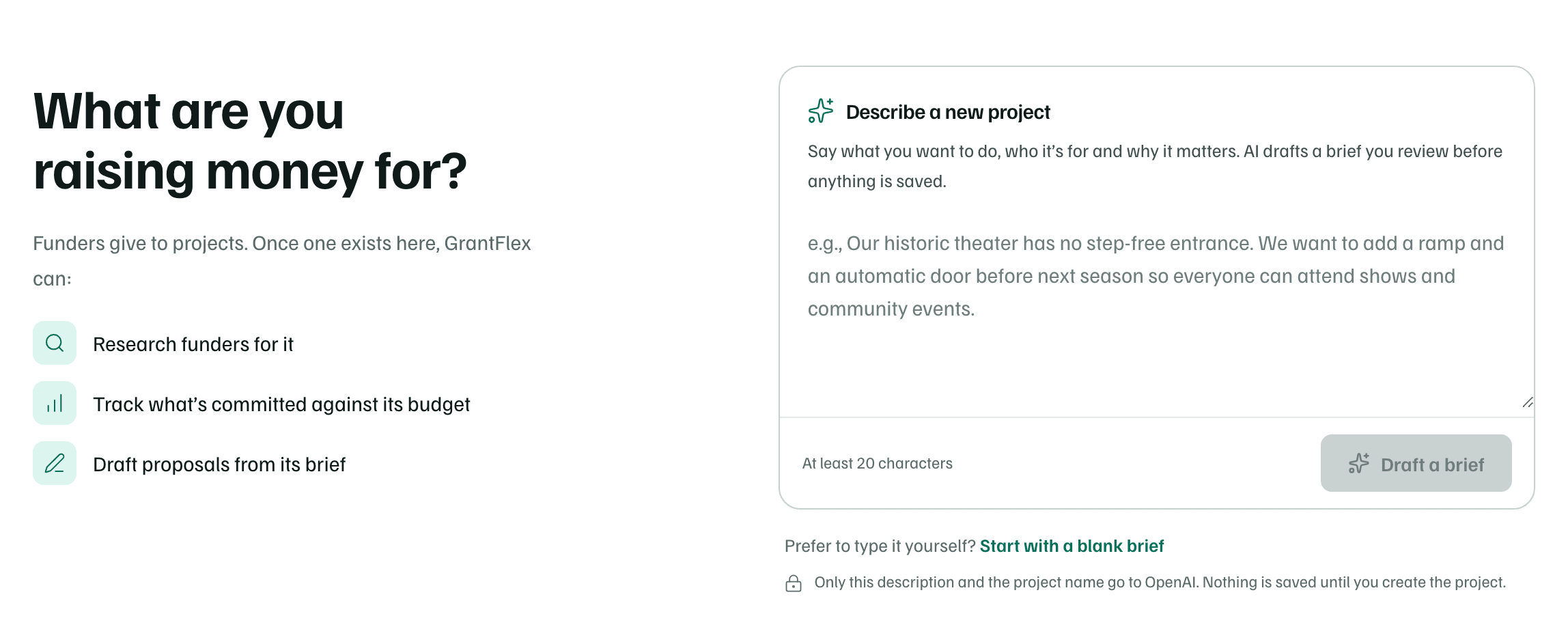Click the magnifier icon beside Research funders
1568x627 pixels.
pos(55,343)
